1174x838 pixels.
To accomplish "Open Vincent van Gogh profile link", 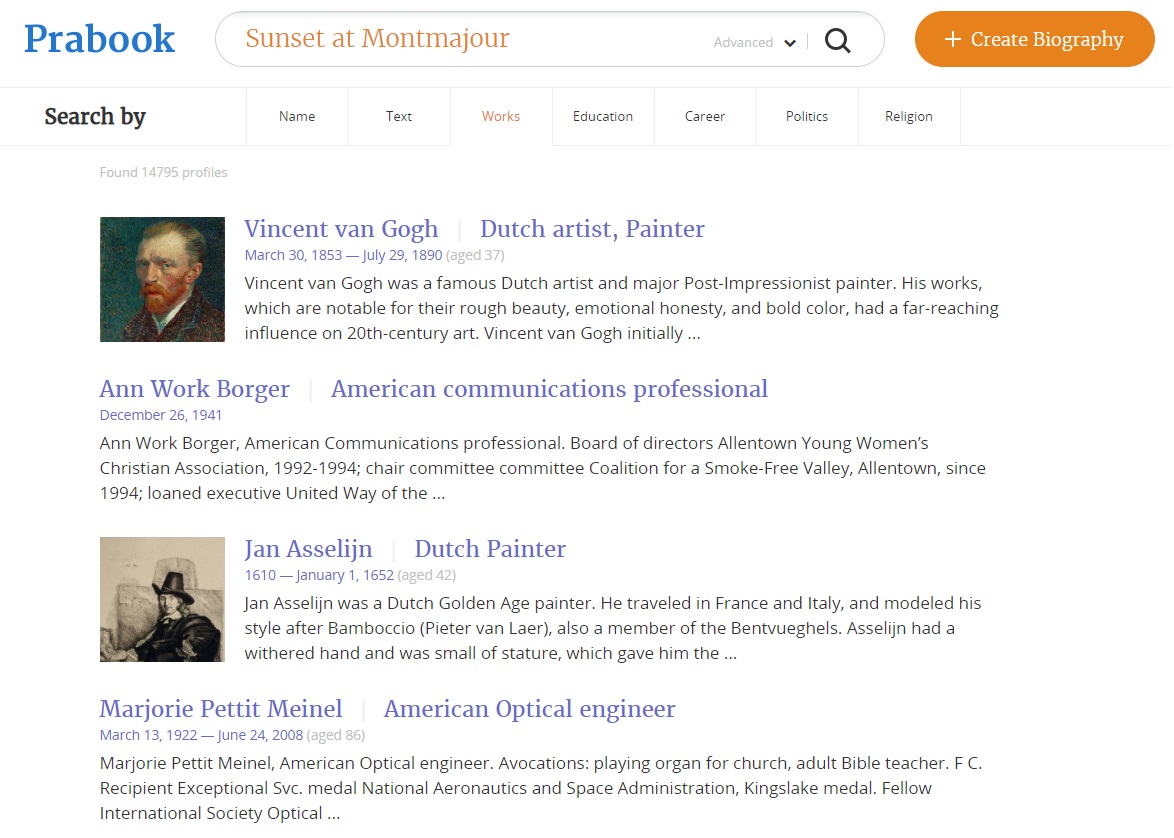I will (341, 229).
